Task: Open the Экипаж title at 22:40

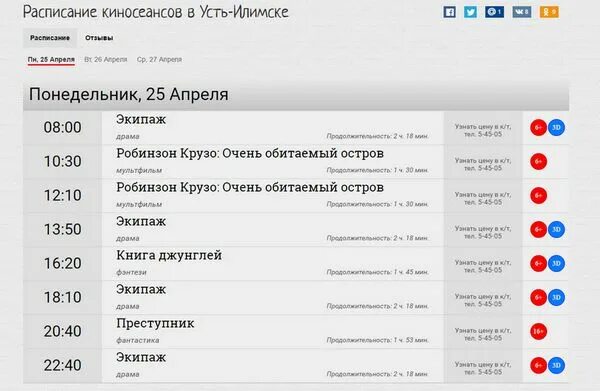Action: point(141,357)
